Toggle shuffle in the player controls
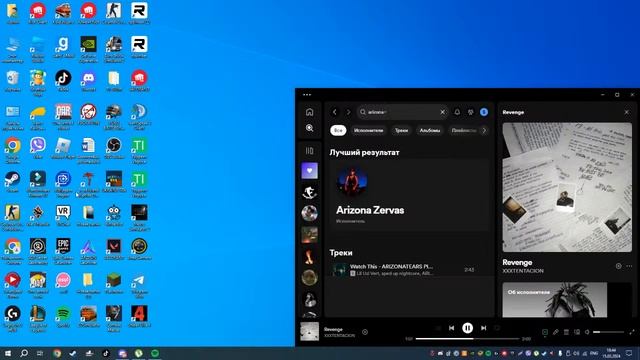This screenshot has width=640, height=360. pyautogui.click(x=438, y=328)
